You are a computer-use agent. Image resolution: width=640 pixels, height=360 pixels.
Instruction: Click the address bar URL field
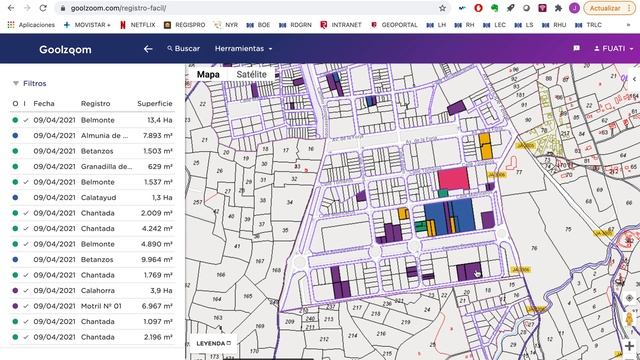(253, 8)
